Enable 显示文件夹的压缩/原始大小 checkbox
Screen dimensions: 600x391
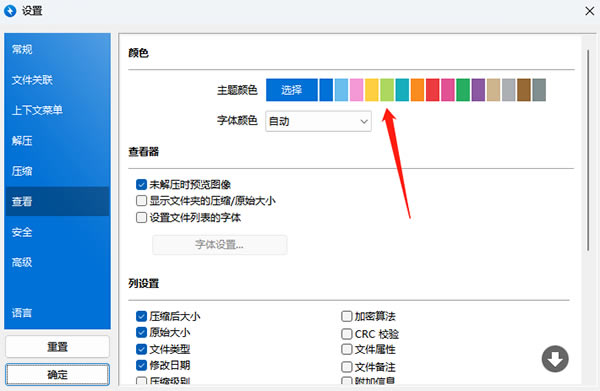tap(141, 200)
